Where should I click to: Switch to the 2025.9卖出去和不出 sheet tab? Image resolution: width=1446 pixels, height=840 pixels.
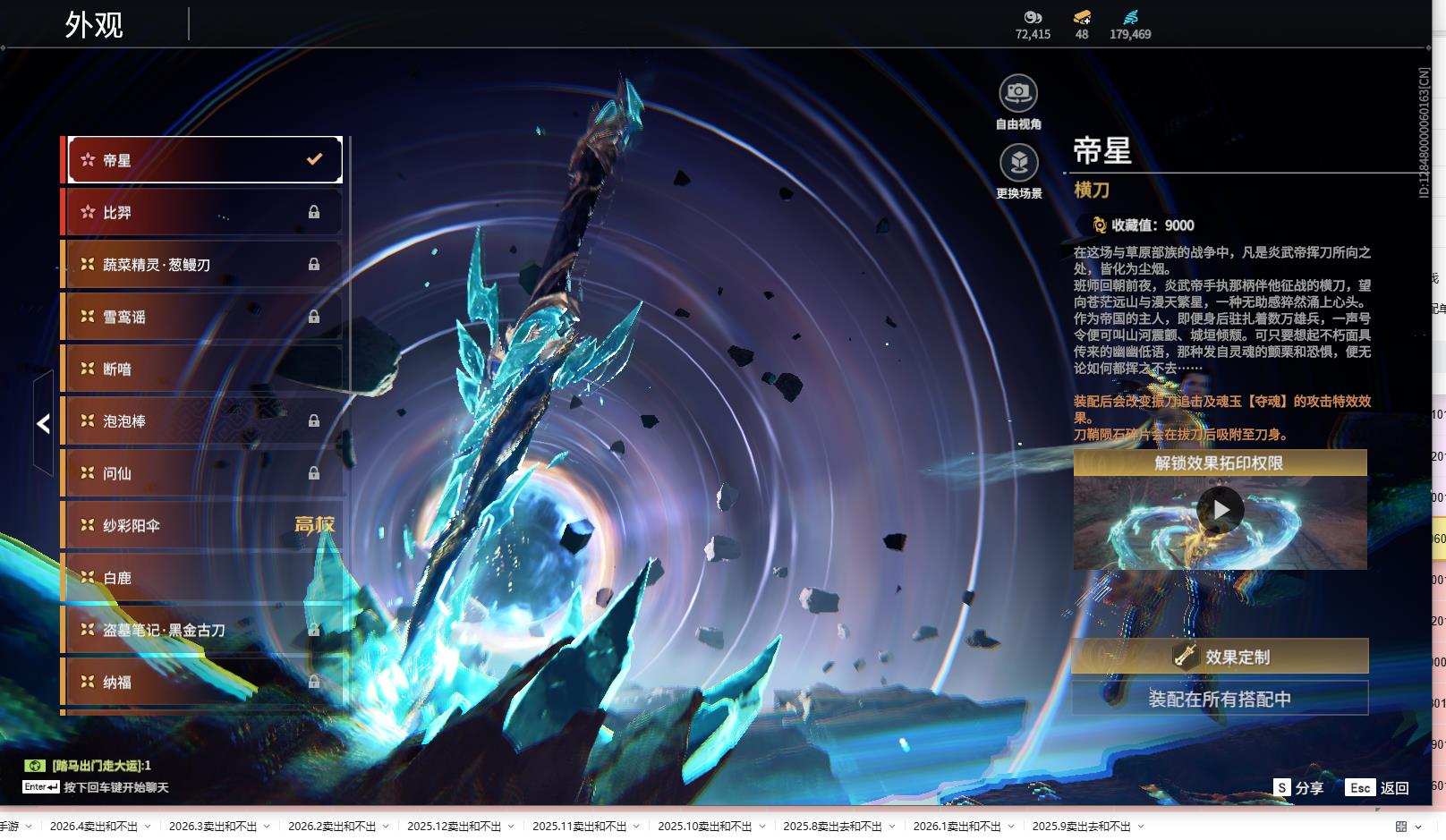pyautogui.click(x=1082, y=827)
